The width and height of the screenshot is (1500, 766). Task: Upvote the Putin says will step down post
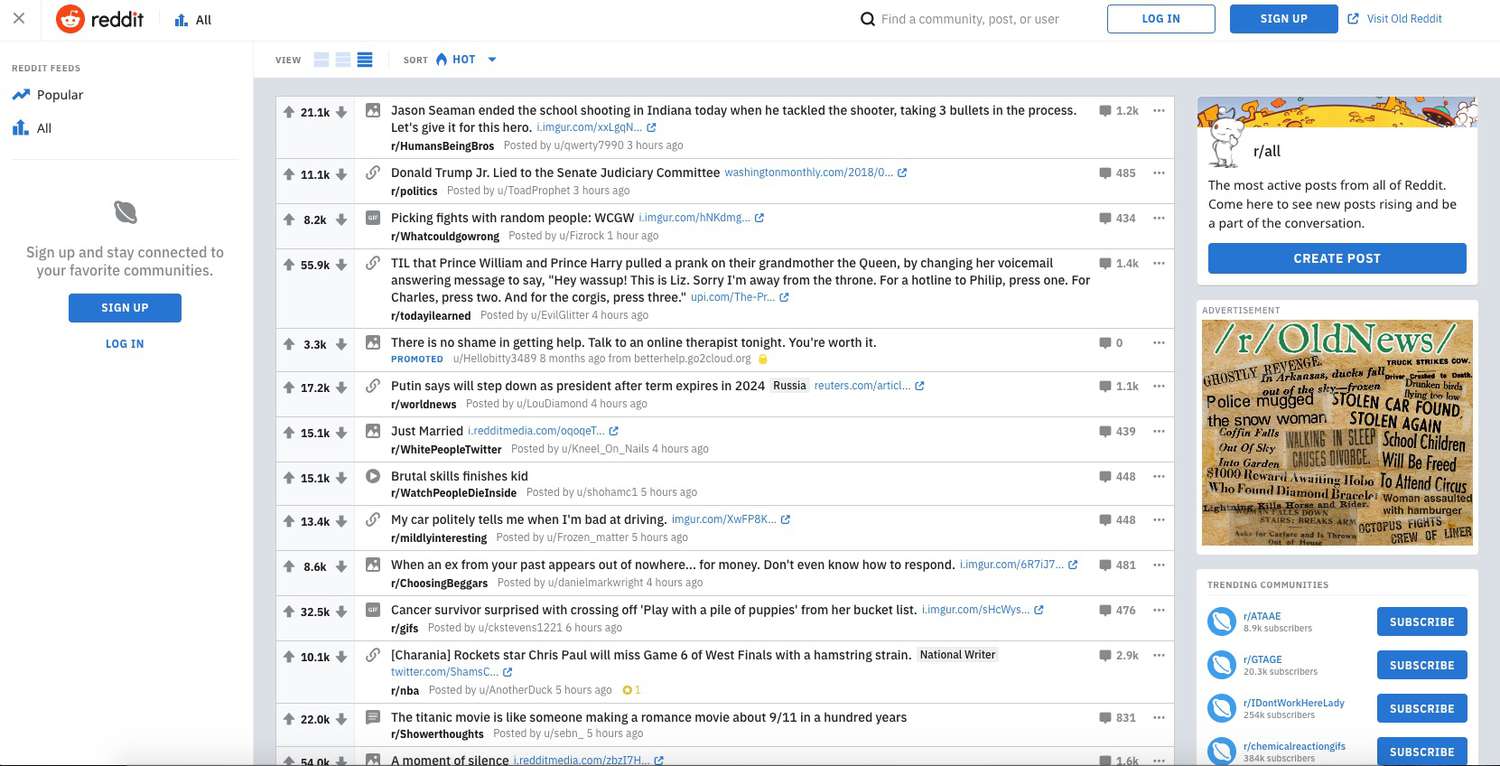coord(289,388)
